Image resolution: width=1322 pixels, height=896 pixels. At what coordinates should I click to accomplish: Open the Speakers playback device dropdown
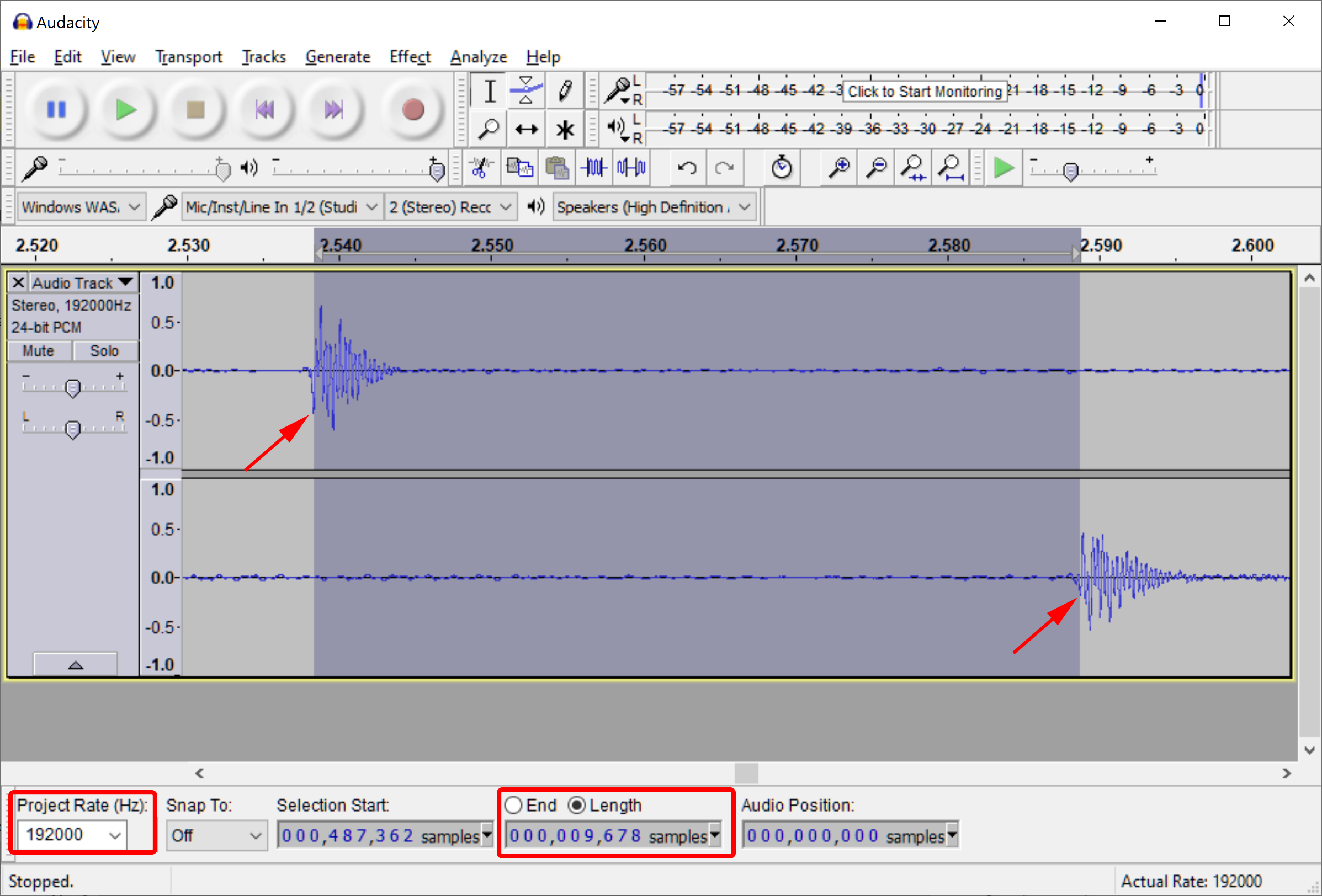click(x=655, y=207)
